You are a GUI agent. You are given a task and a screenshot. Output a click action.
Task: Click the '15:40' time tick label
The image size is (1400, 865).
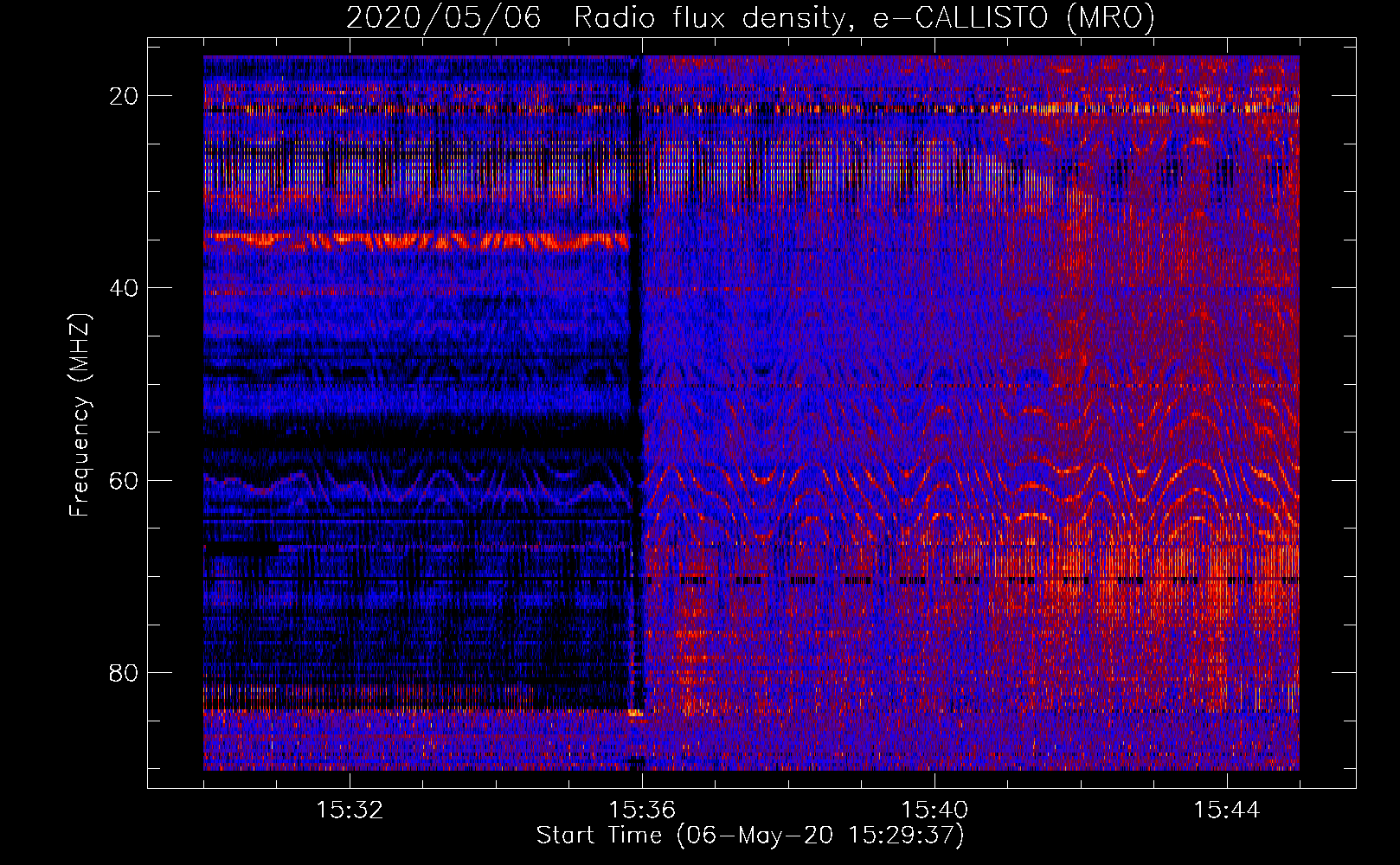tap(934, 811)
